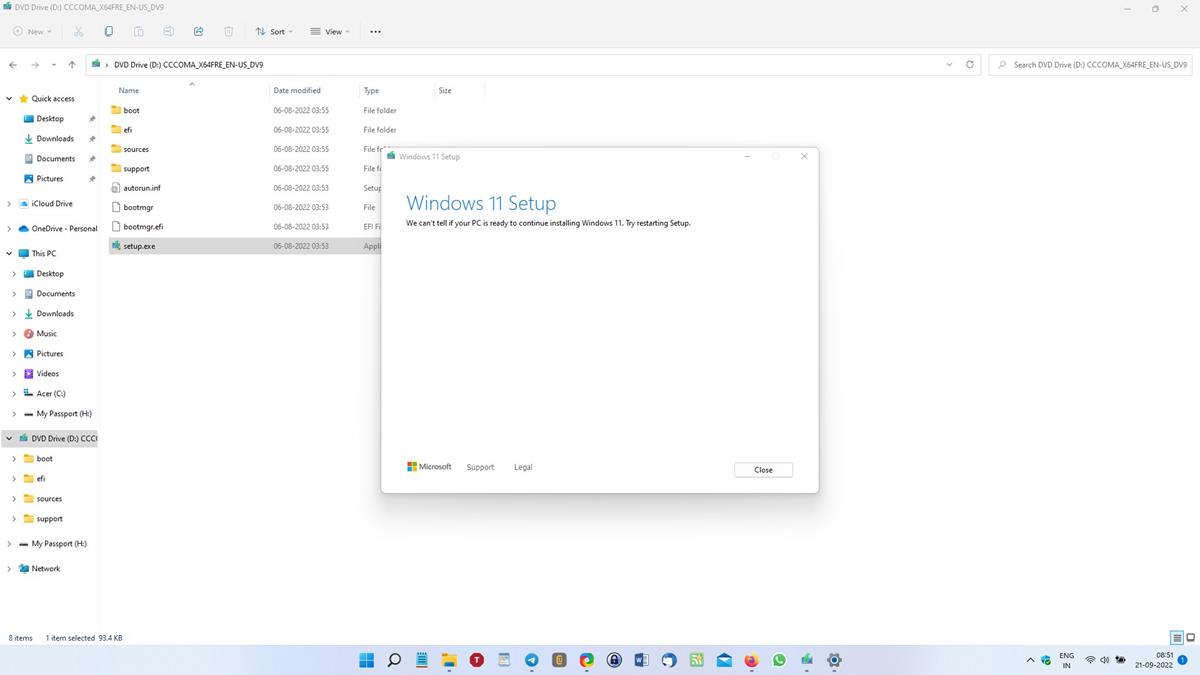Screen dimensions: 1200x675
Task: Show hidden tray icons chevron
Action: 1031,660
